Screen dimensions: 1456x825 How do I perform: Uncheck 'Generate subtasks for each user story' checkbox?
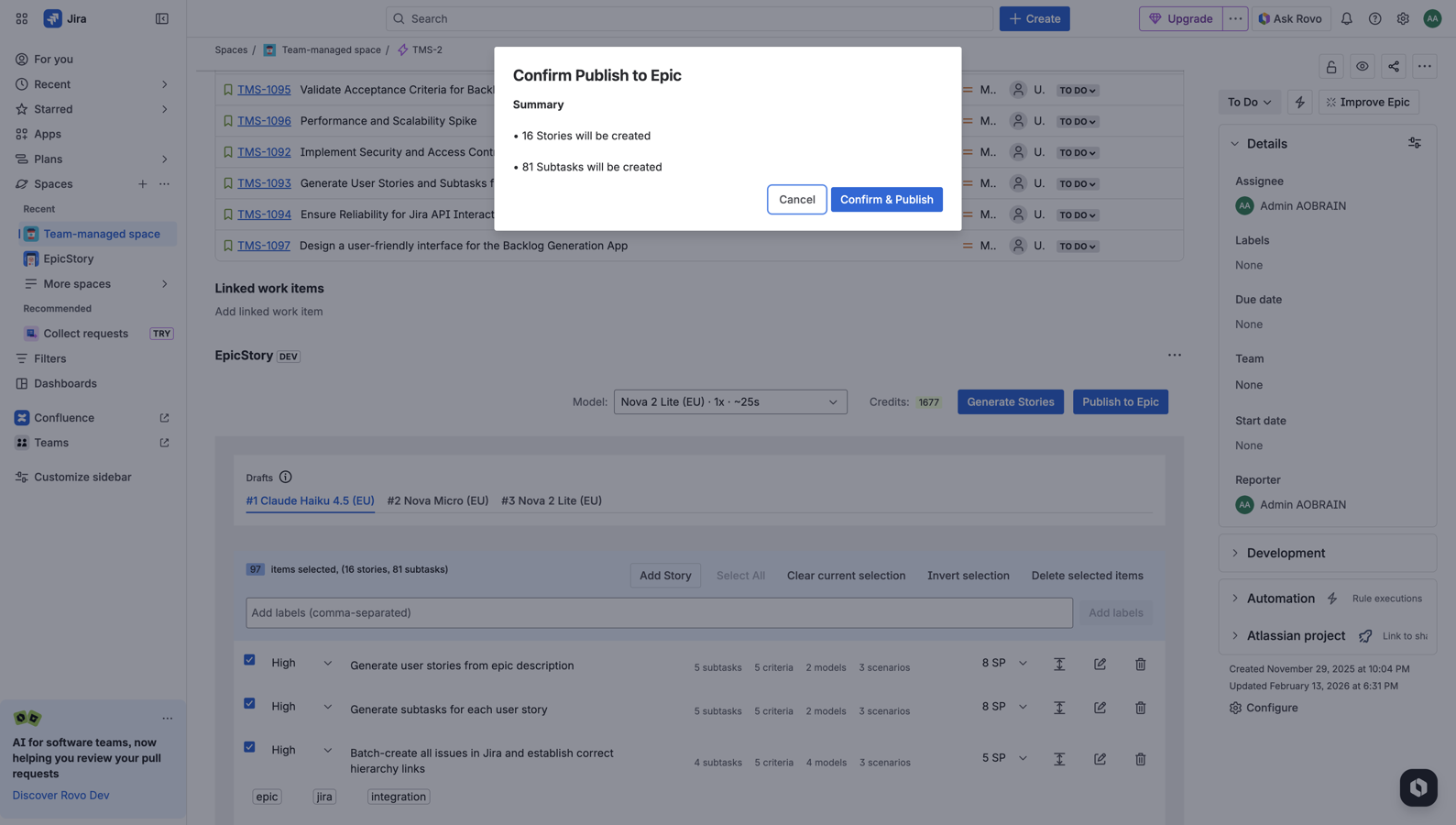[x=249, y=704]
